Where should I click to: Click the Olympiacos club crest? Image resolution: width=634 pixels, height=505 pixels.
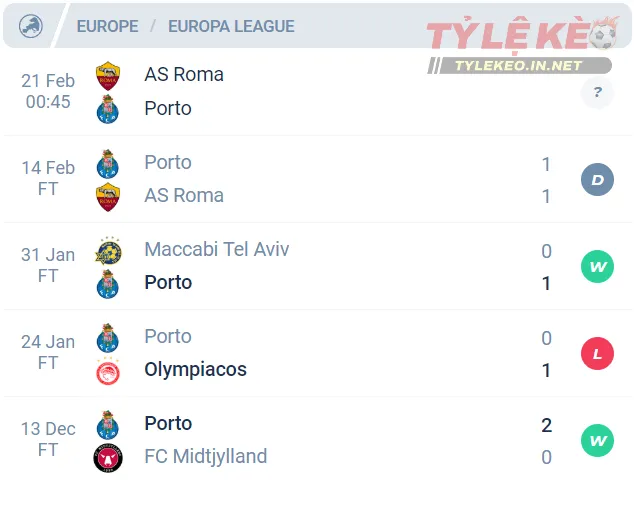[x=108, y=371]
